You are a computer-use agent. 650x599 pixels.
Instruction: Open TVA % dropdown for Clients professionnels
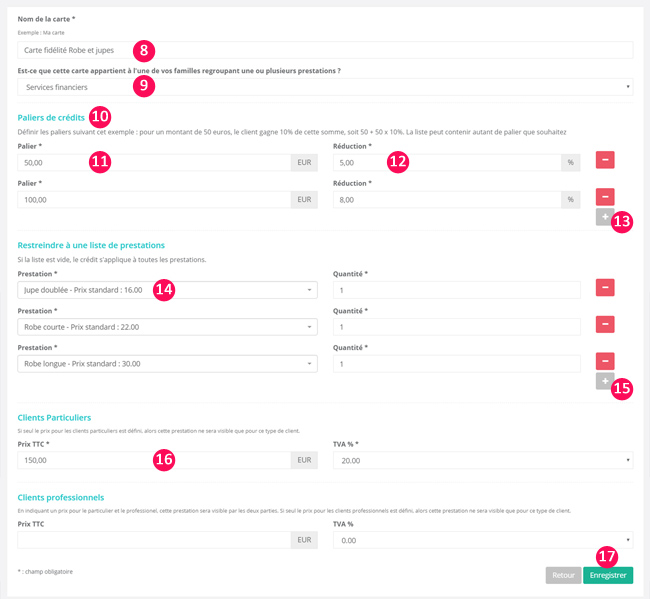pyautogui.click(x=482, y=539)
